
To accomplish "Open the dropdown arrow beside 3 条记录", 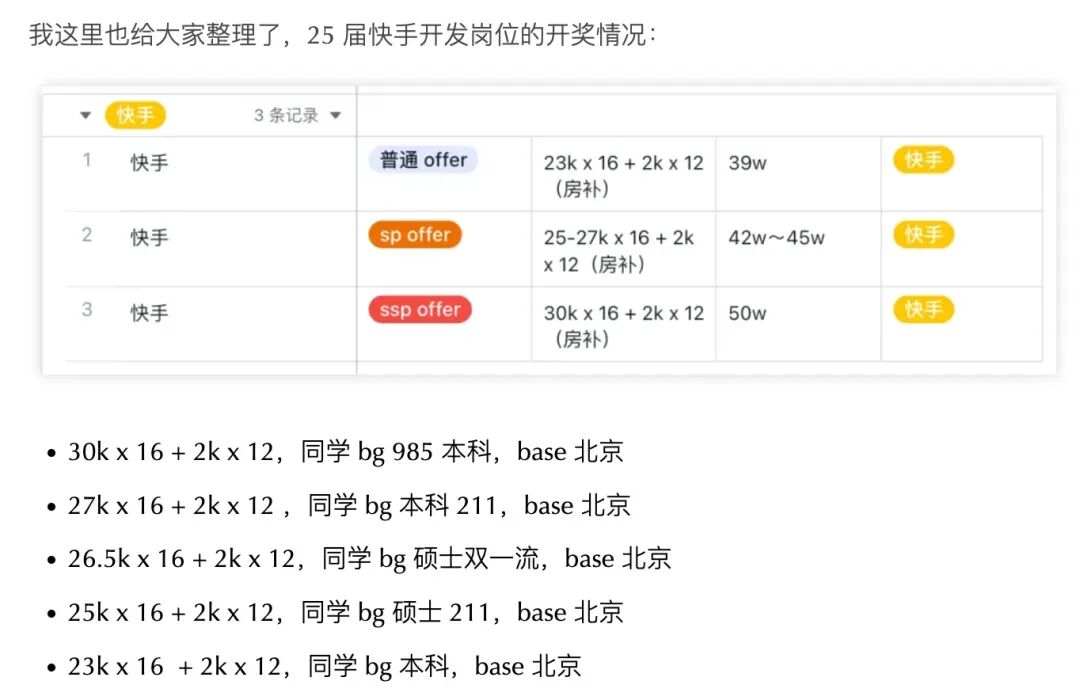I will 337,115.
